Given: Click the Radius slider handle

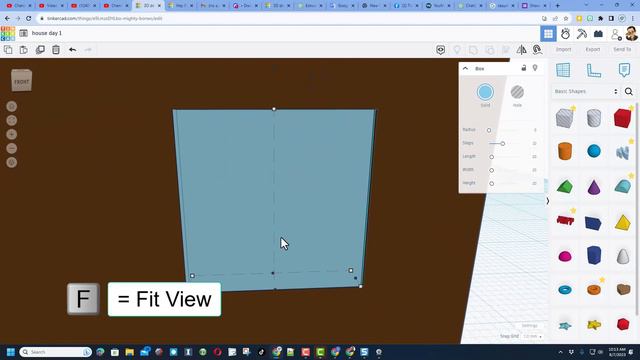Looking at the screenshot, I should point(489,130).
